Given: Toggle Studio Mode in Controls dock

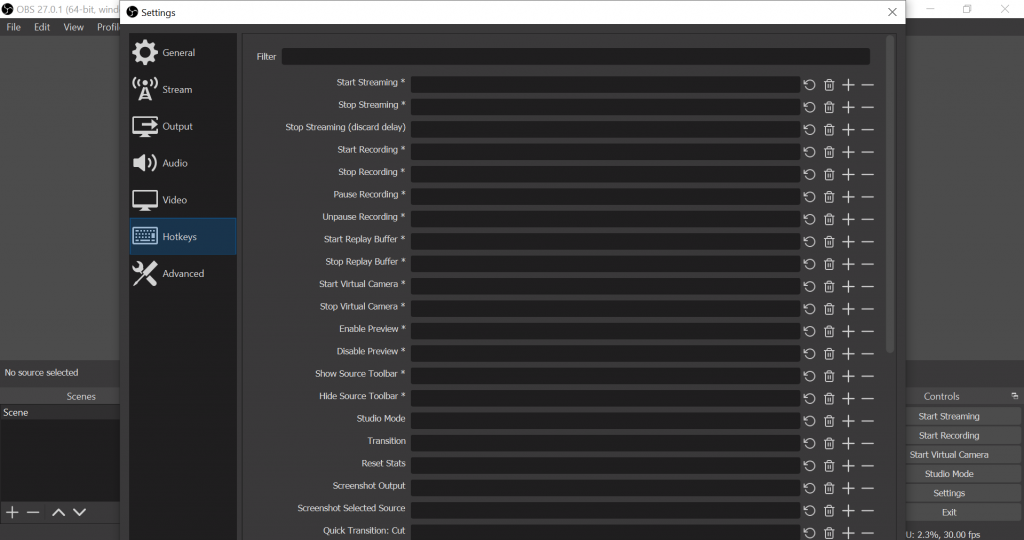Looking at the screenshot, I should coord(949,474).
